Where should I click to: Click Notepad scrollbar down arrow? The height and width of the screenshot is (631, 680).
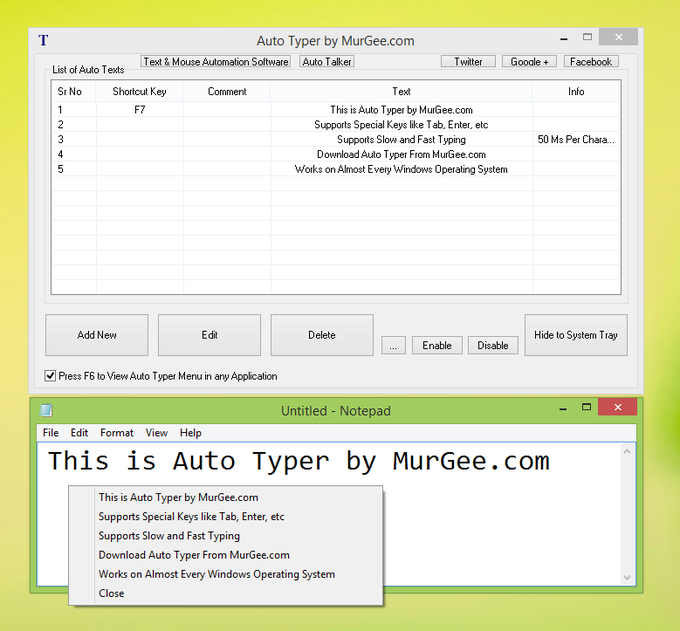click(x=627, y=577)
